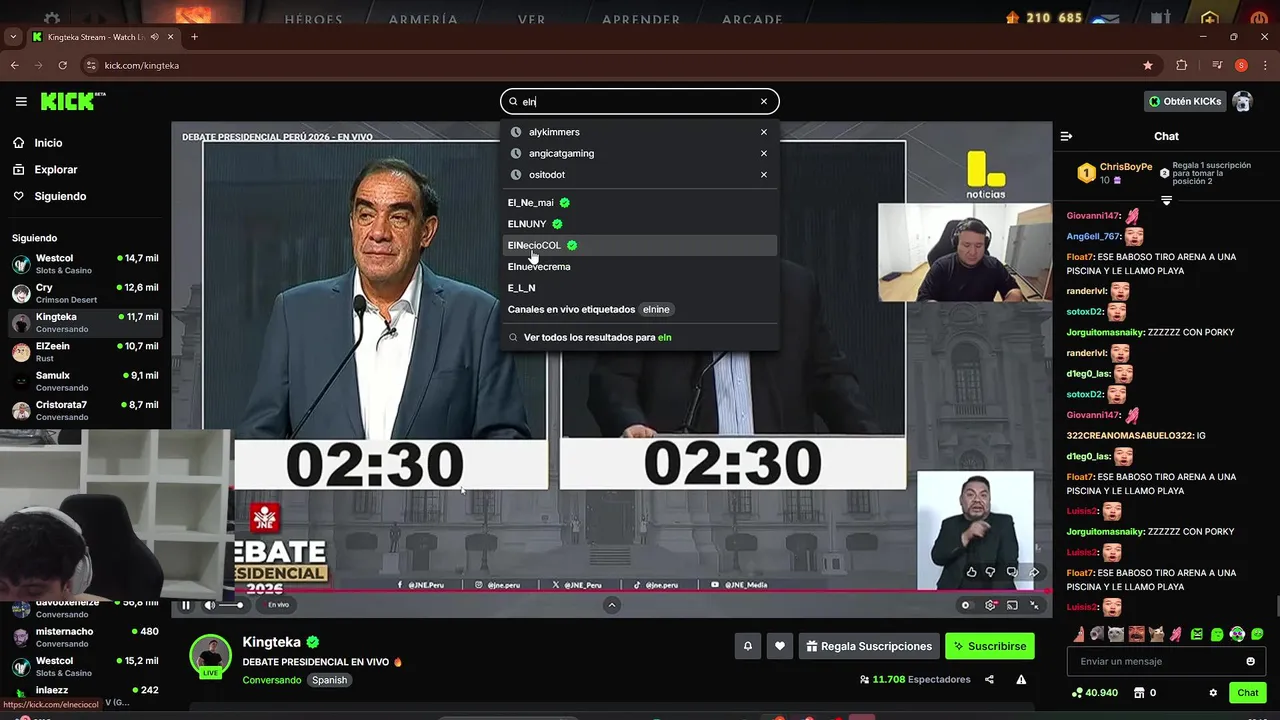Collapse player controls with chevron up
This screenshot has height=720, width=1280.
612,605
